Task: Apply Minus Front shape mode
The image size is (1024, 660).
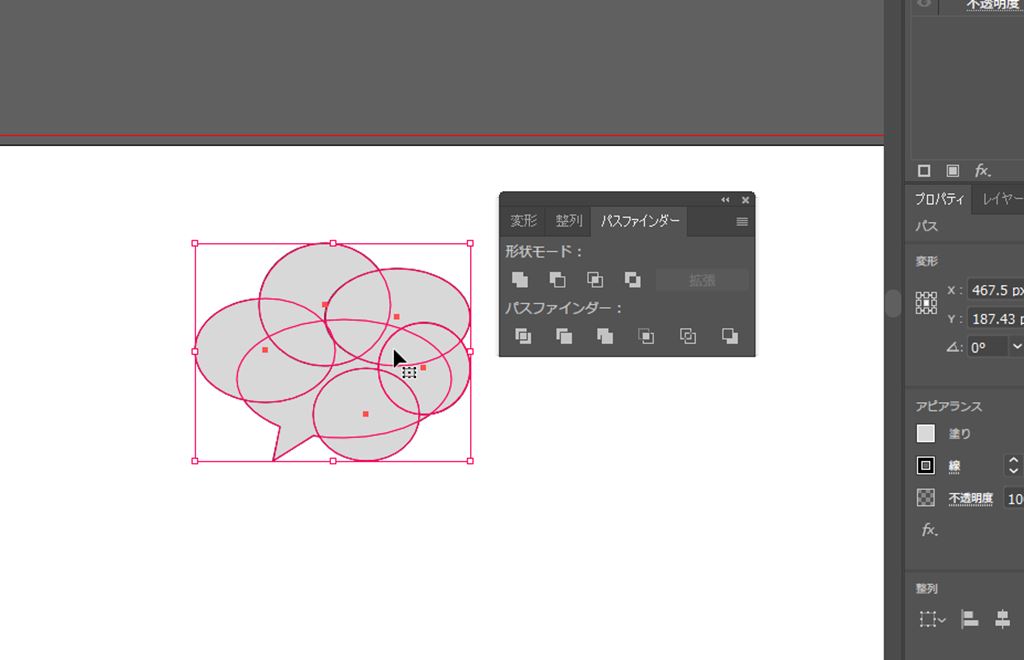Action: tap(557, 280)
